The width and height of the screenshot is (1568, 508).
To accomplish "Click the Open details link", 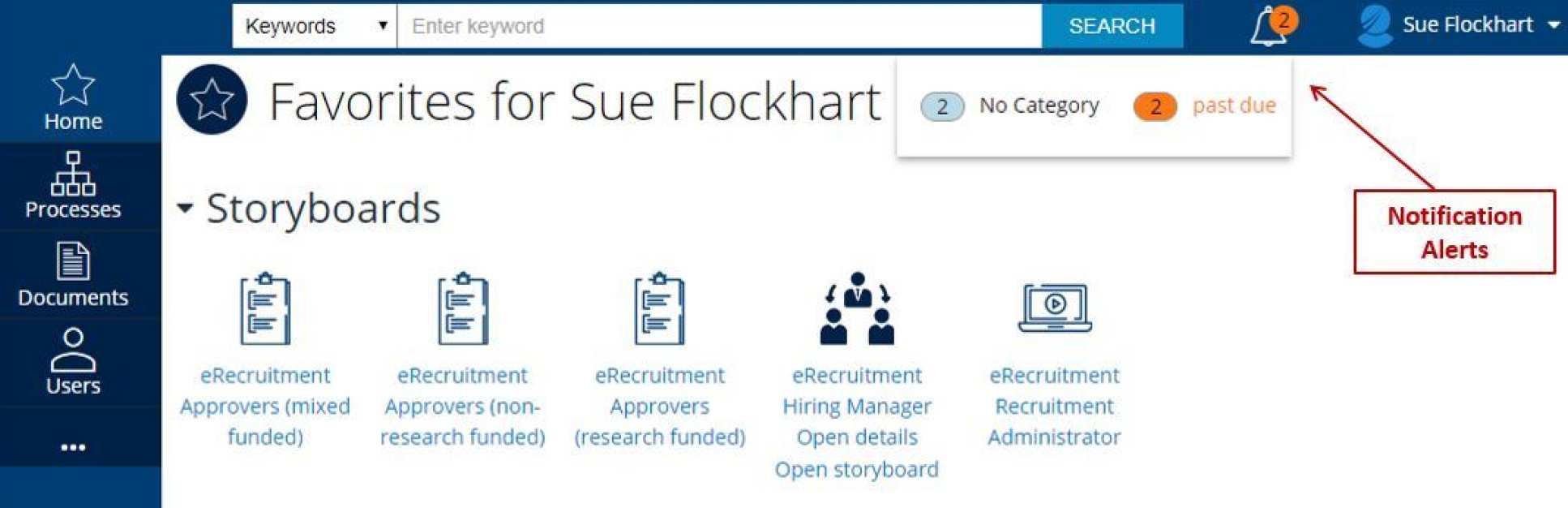I will [857, 437].
